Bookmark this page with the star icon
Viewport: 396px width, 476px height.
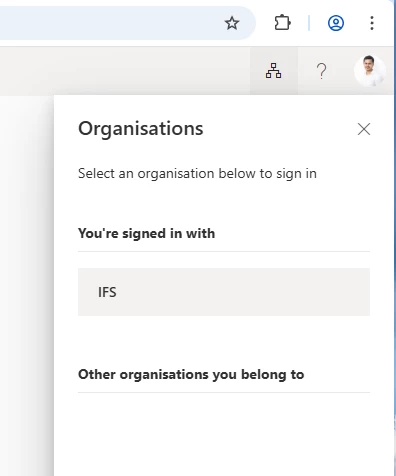pos(232,23)
